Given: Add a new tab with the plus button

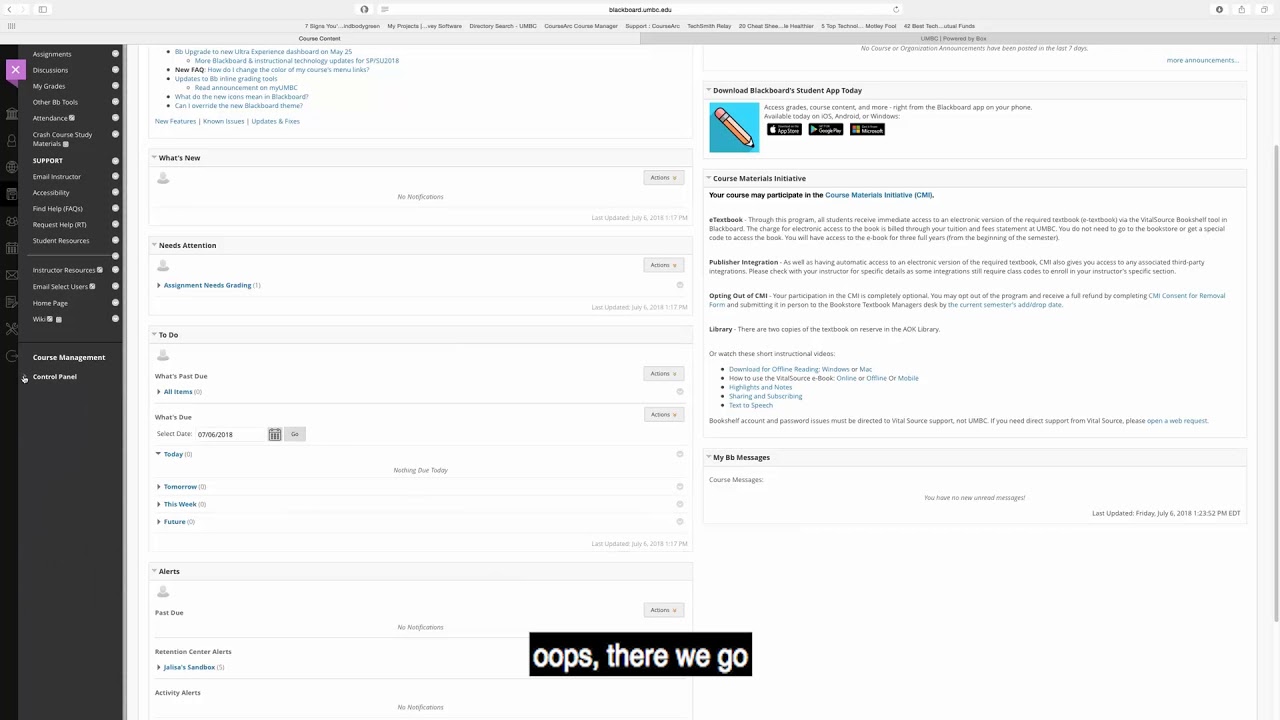Looking at the screenshot, I should [1274, 39].
